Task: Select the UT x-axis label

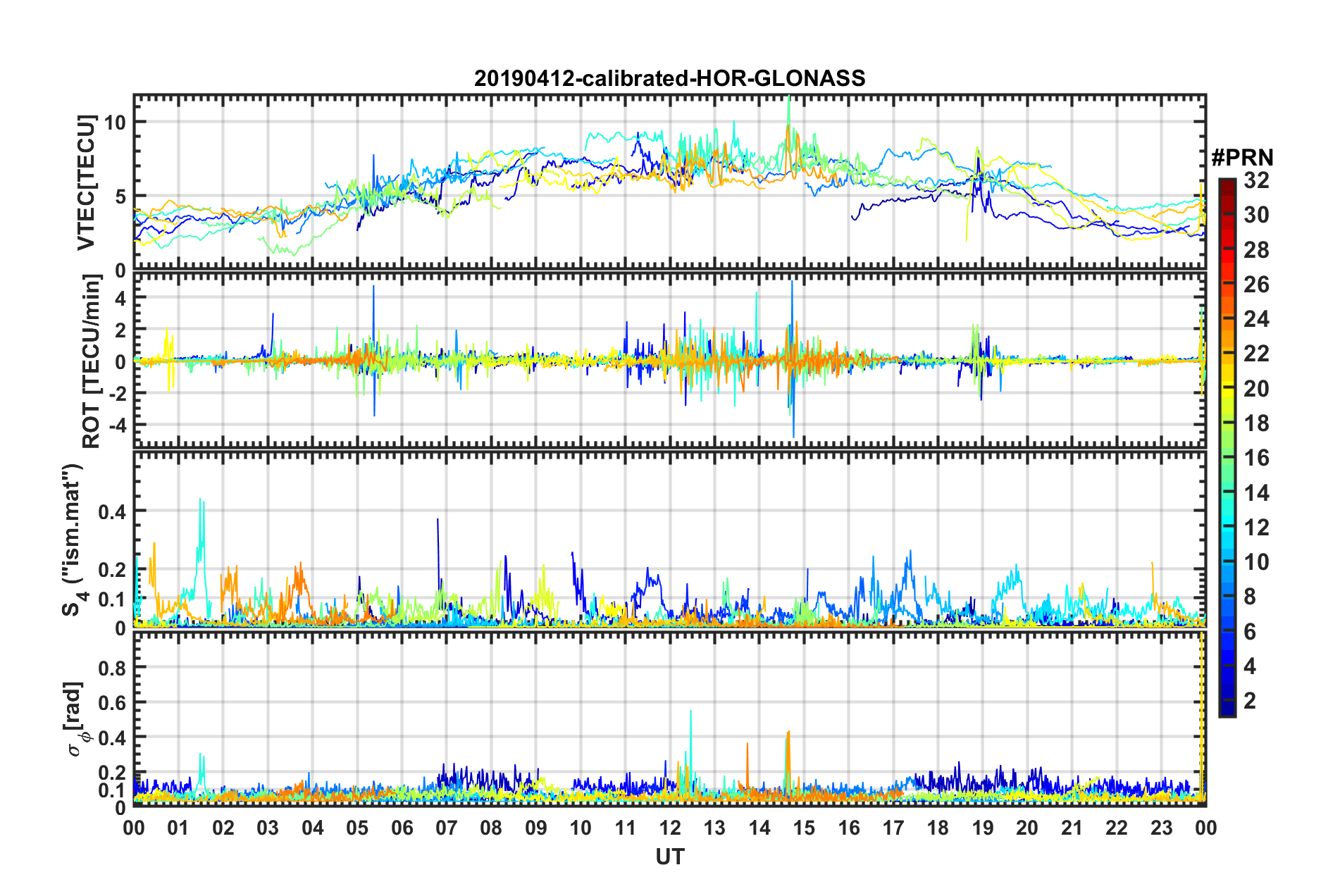Action: pyautogui.click(x=669, y=857)
